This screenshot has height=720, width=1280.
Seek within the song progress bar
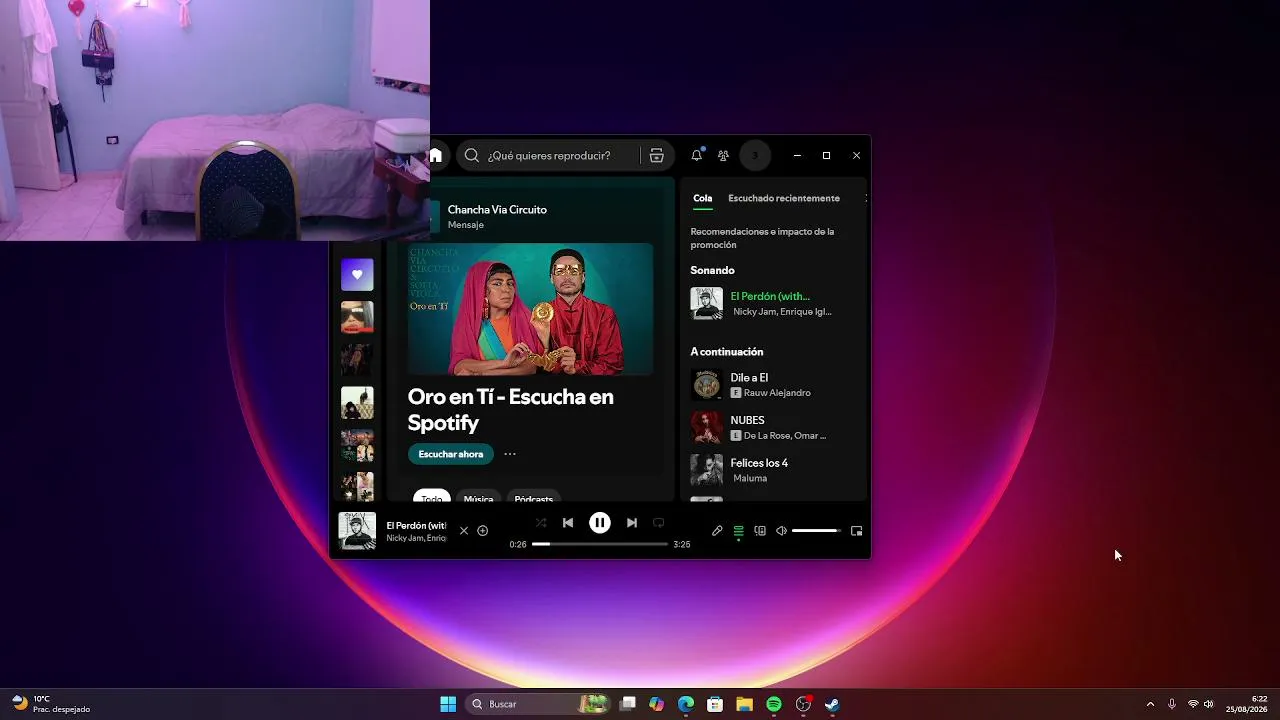click(600, 544)
